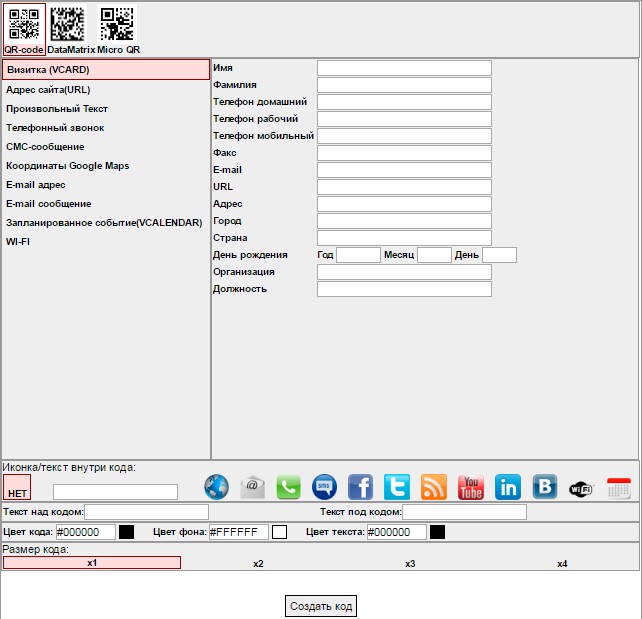This screenshot has height=619, width=642.
Task: Open Произвольный Текст content type
Action: 57,109
